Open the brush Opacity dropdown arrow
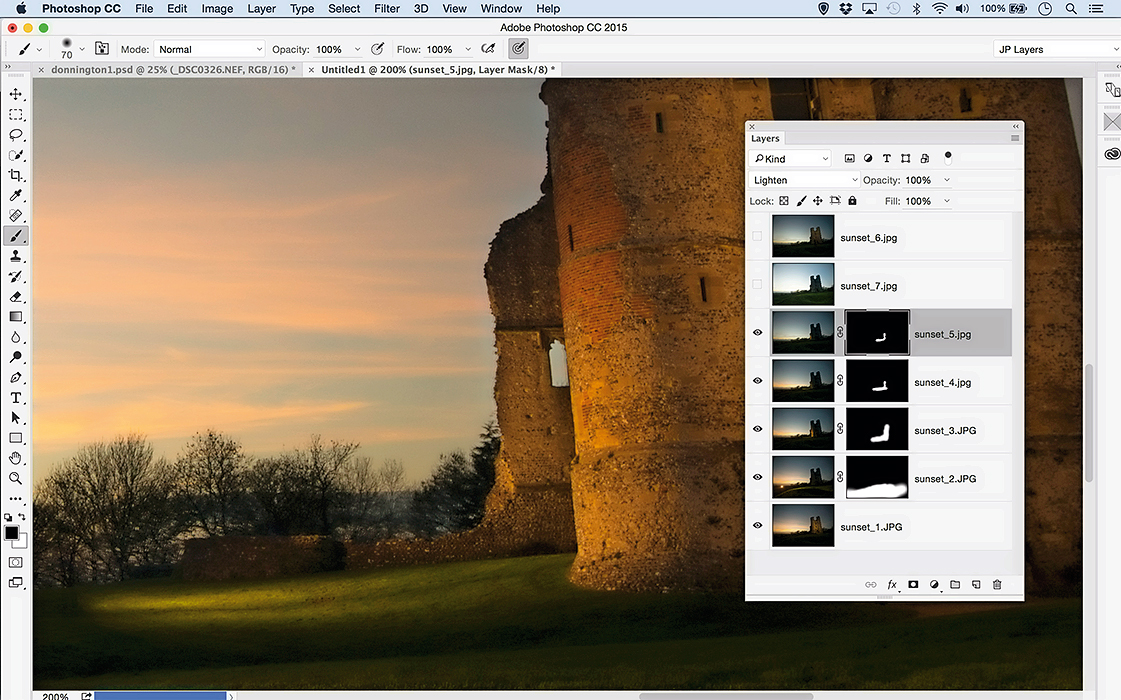Image resolution: width=1121 pixels, height=700 pixels. 357,49
